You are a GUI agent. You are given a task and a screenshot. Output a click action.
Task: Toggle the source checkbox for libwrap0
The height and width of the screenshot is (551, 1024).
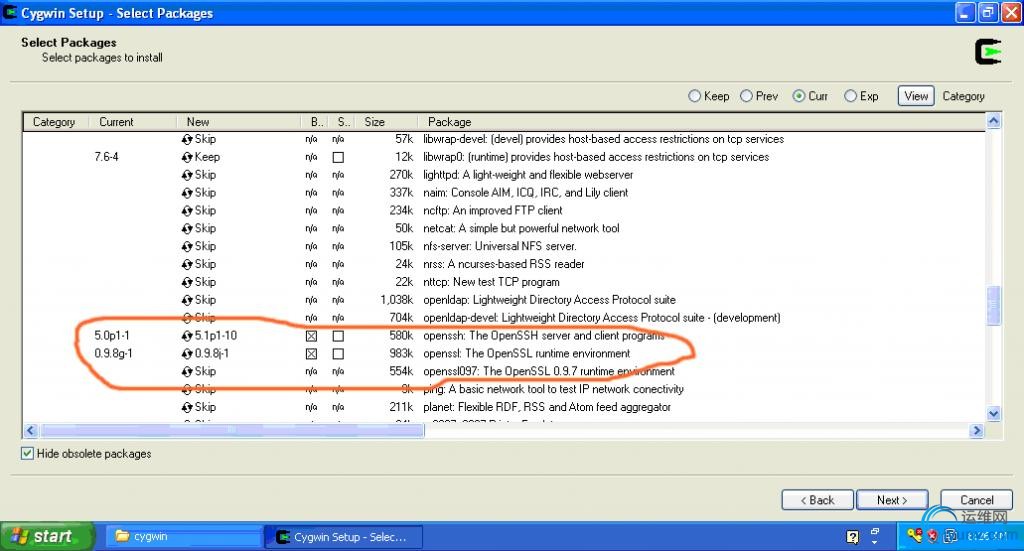[338, 157]
